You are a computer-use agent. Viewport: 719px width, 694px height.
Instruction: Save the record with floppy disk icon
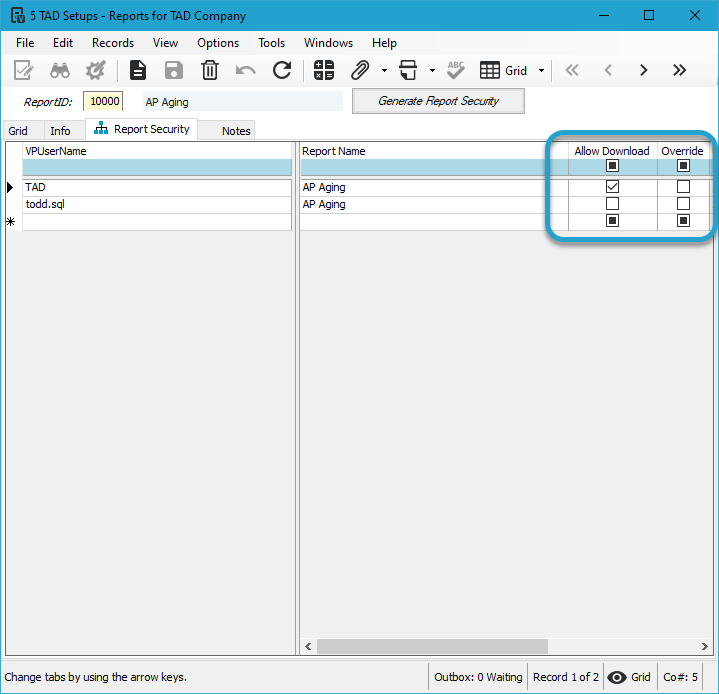[x=174, y=71]
